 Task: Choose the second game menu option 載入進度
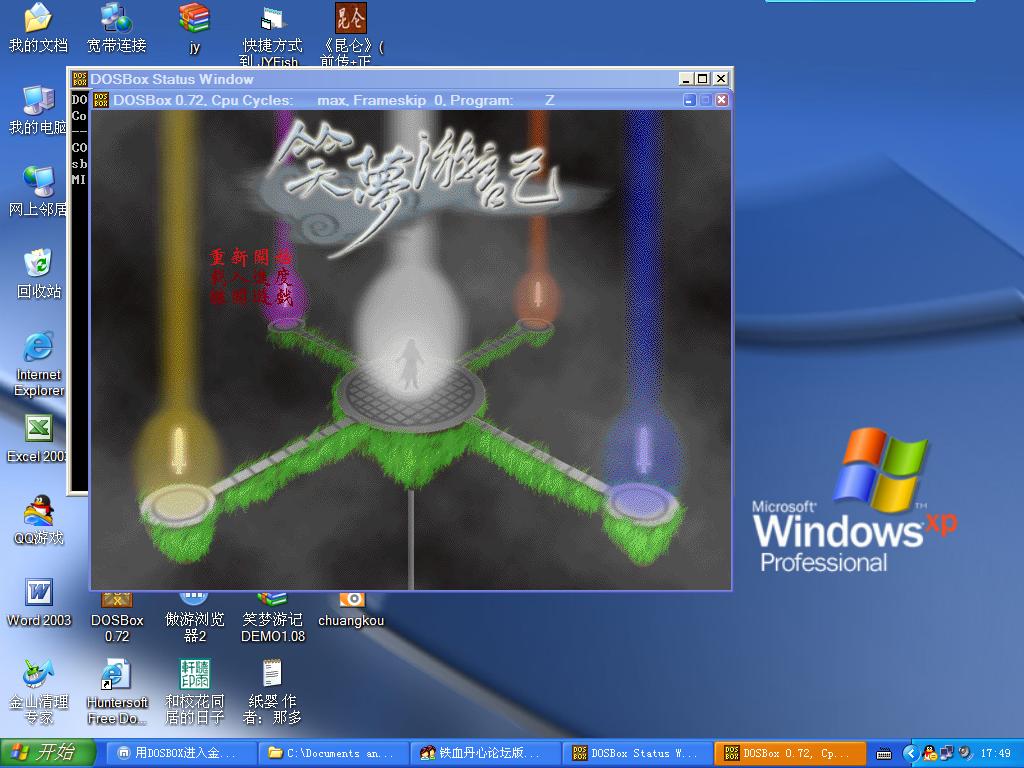point(251,277)
